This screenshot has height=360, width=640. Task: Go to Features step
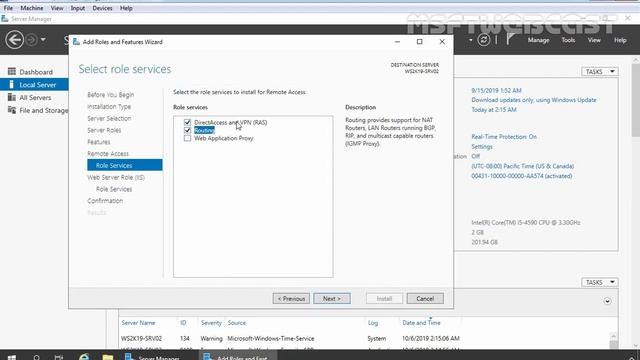click(98, 142)
